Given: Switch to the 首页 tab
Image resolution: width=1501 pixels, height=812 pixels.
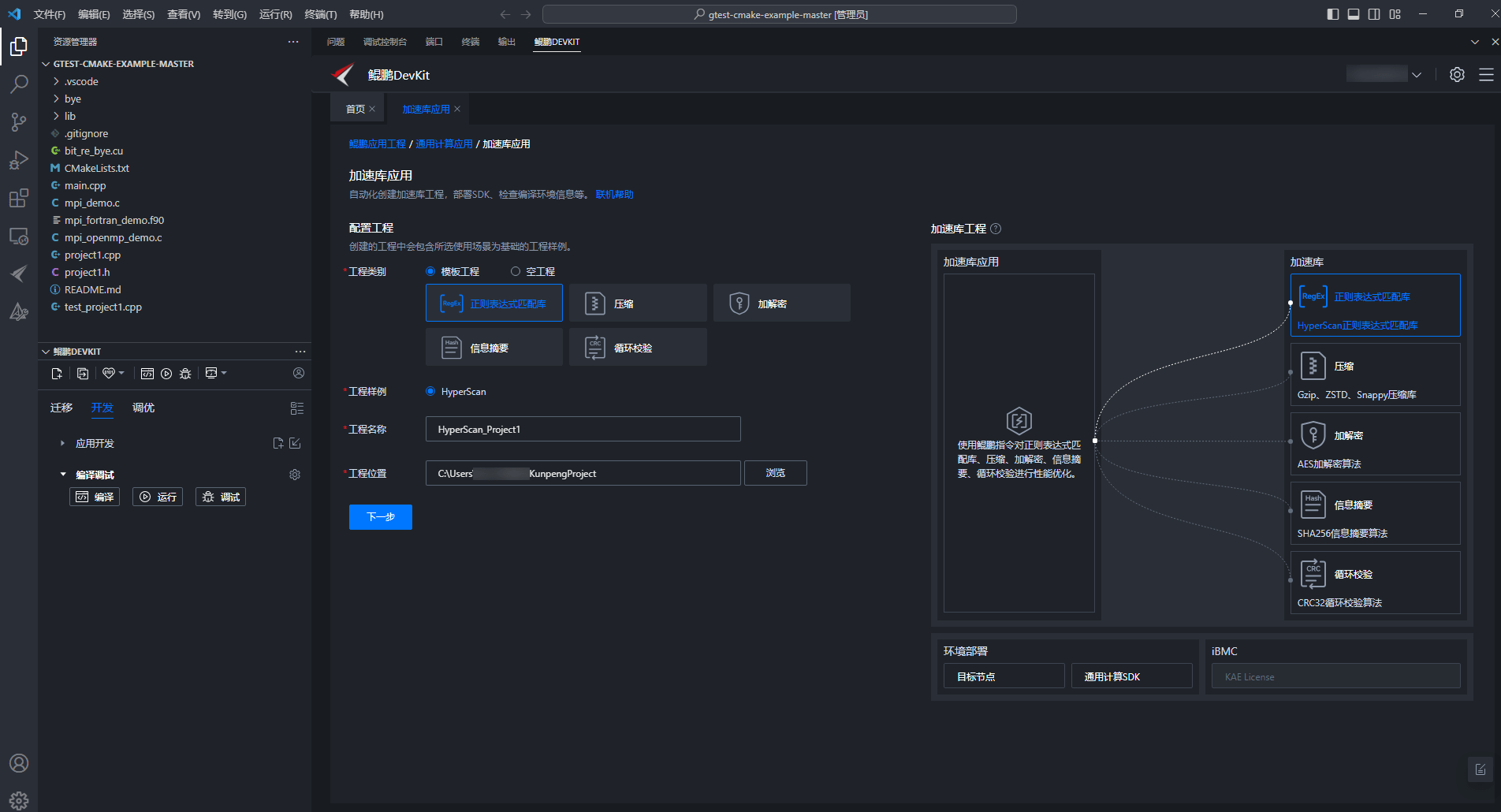Looking at the screenshot, I should click(x=356, y=109).
